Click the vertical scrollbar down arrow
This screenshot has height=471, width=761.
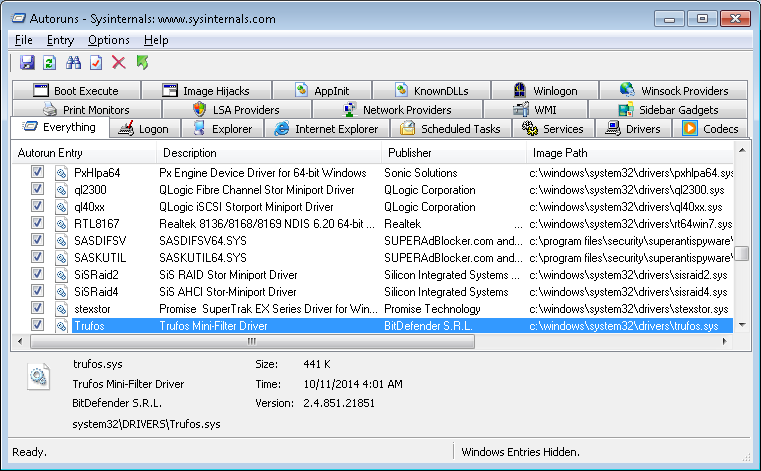(x=742, y=325)
